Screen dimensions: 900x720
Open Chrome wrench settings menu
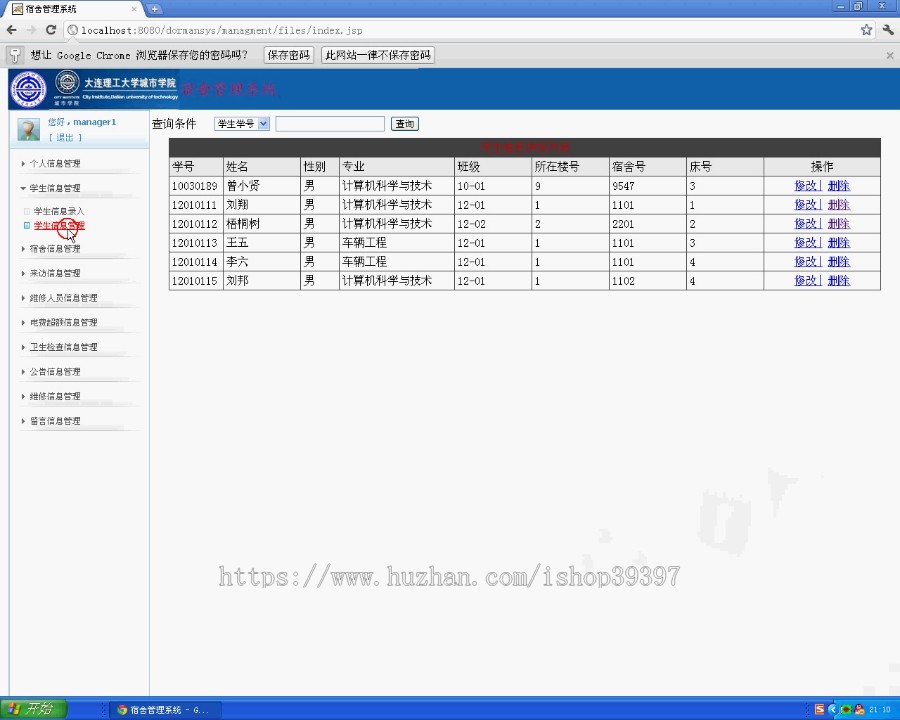click(x=888, y=30)
